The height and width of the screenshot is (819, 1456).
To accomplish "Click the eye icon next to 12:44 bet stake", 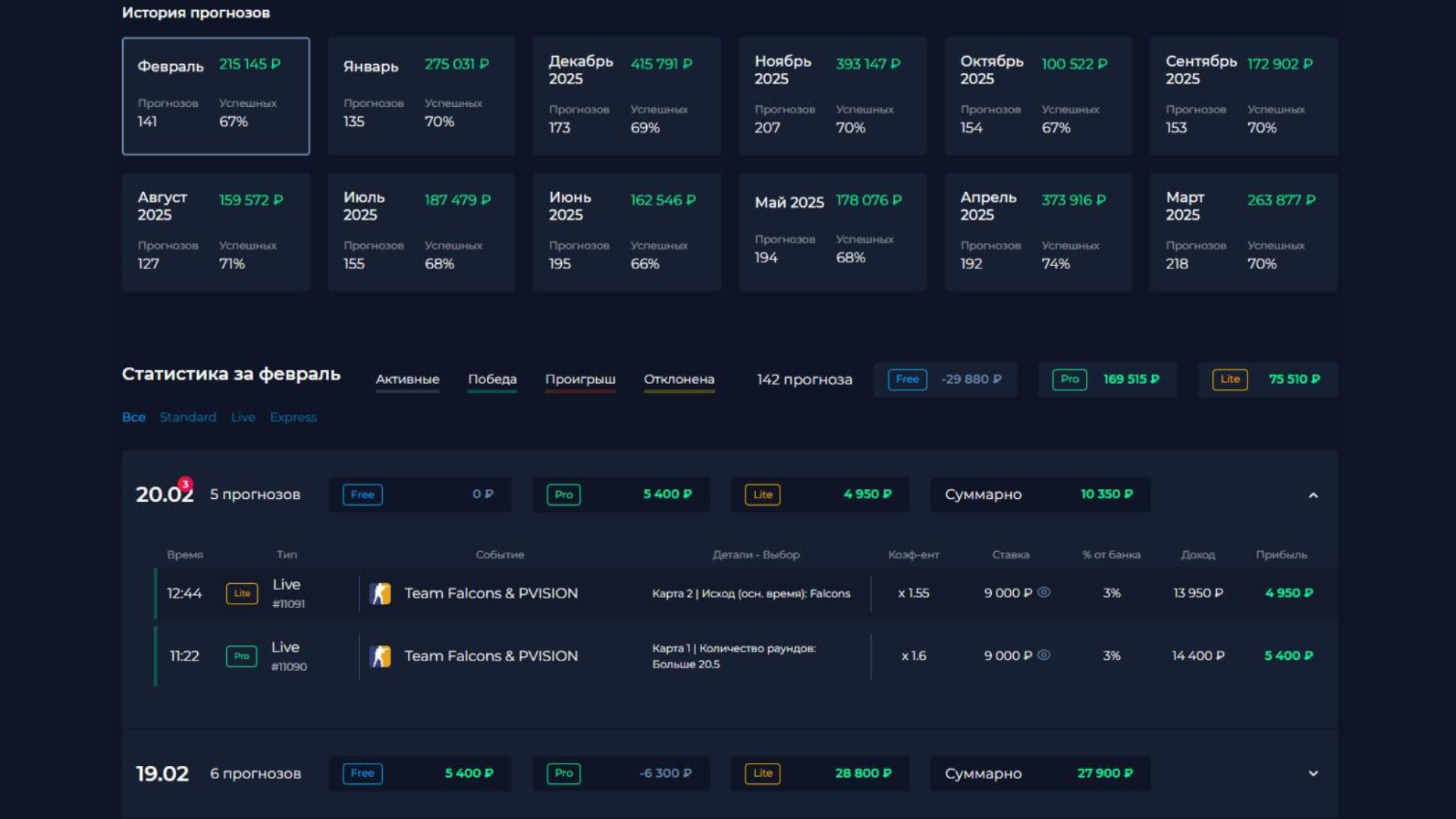I will [1043, 592].
